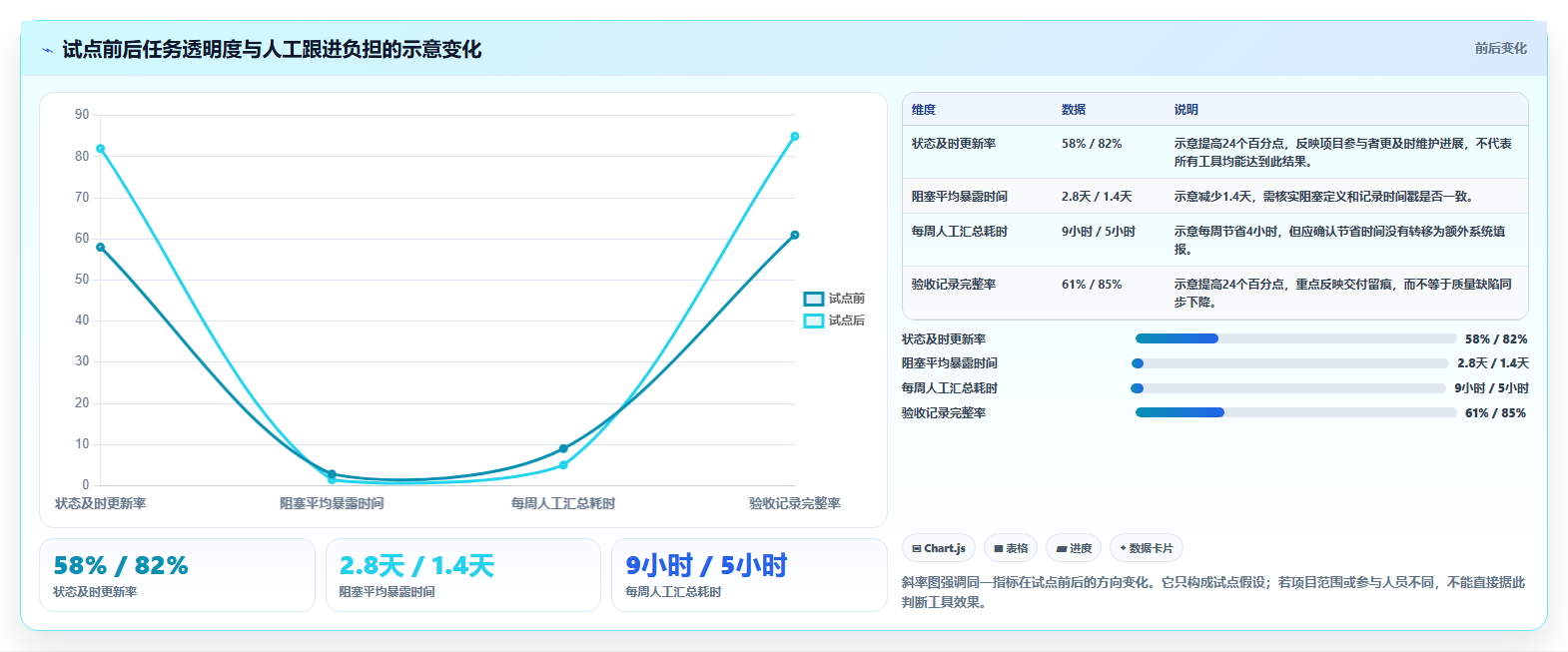The height and width of the screenshot is (652, 1568).
Task: Select the 进度 chip
Action: pyautogui.click(x=1074, y=548)
